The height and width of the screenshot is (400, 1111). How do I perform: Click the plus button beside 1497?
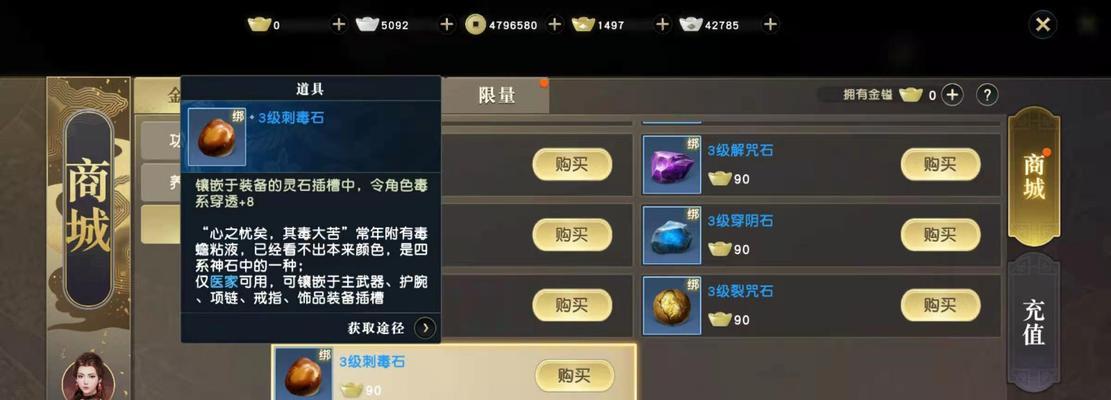[x=662, y=25]
